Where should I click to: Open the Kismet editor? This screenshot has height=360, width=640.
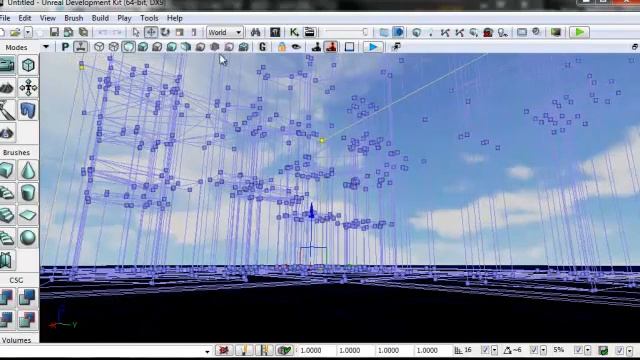[x=294, y=32]
